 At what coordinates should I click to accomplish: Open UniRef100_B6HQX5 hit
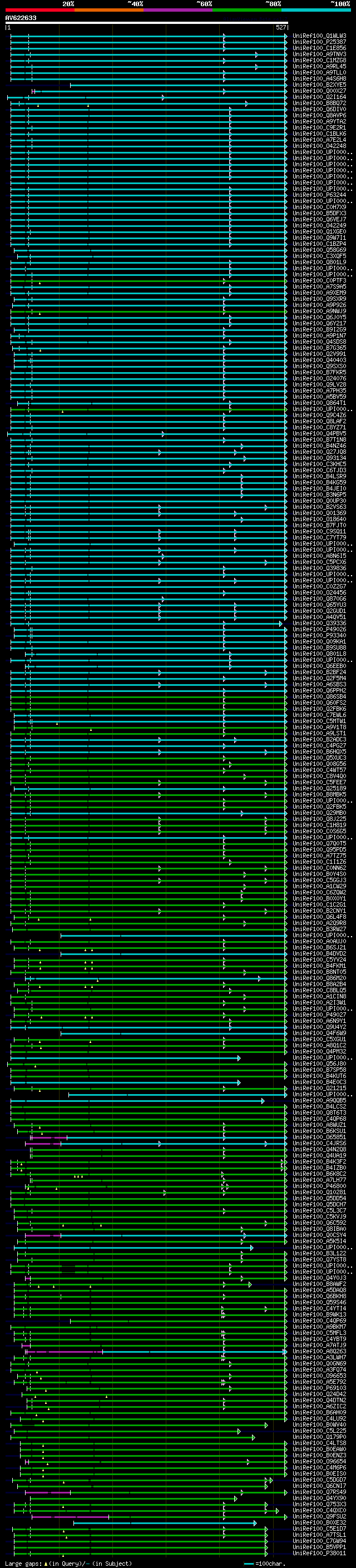[x=319, y=752]
